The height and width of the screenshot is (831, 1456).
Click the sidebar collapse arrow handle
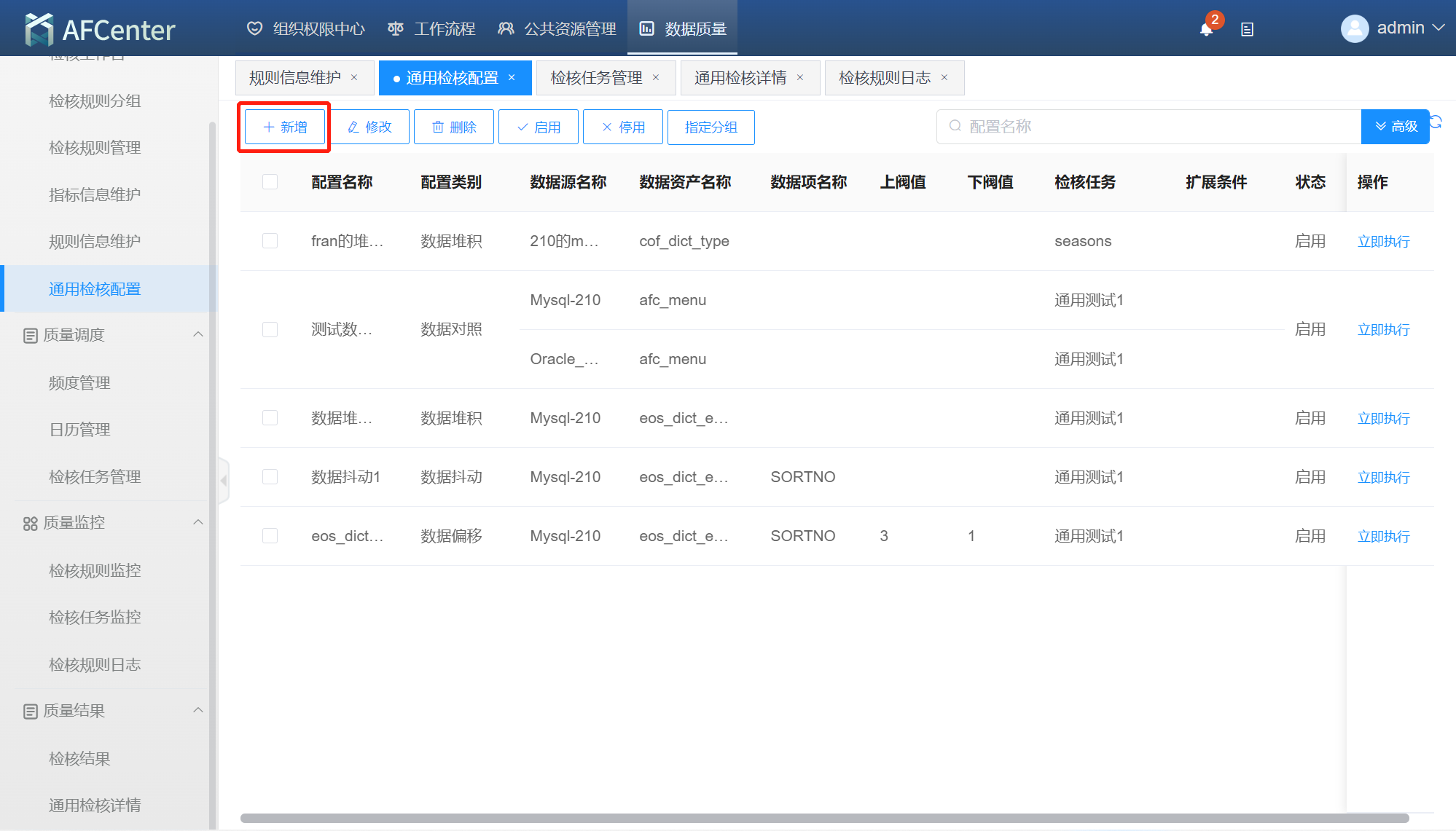(224, 481)
